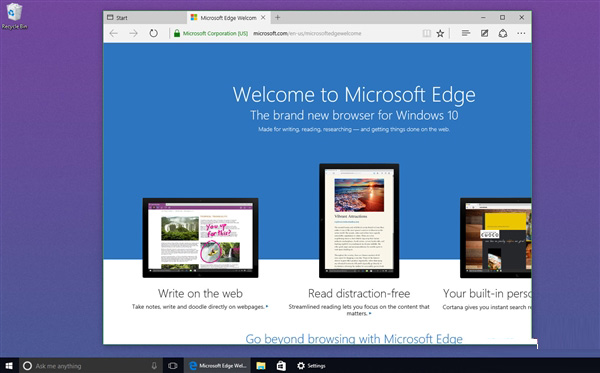Click the Cortana microphone icon
600x373 pixels.
tap(154, 366)
